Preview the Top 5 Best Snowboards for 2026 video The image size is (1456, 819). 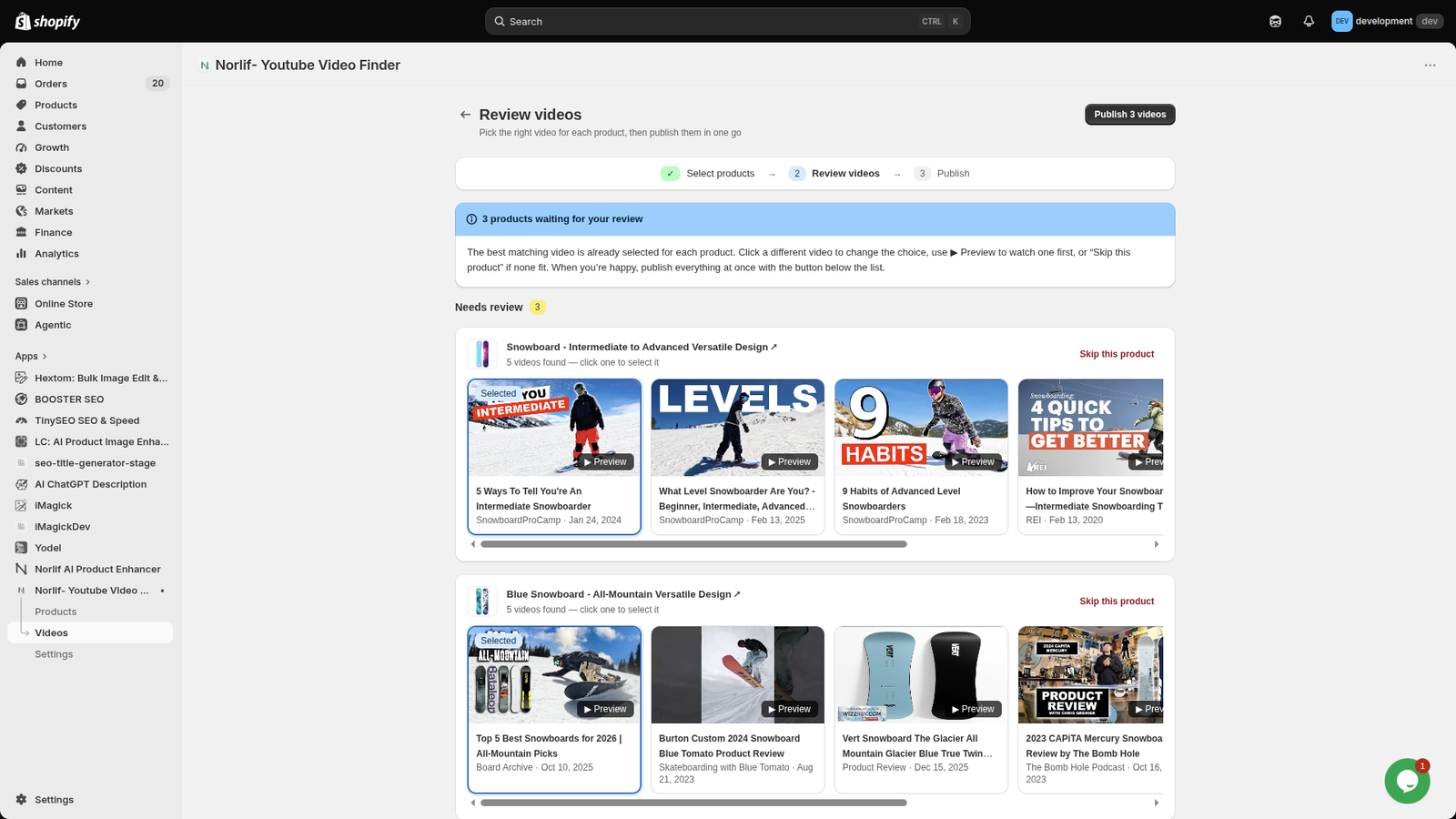(605, 710)
